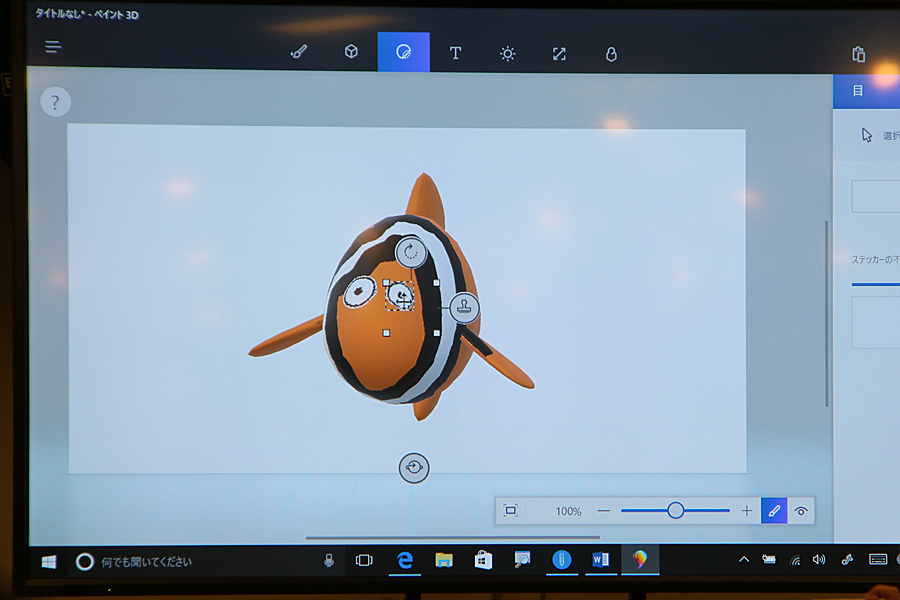This screenshot has height=600, width=900.
Task: Open the magnifier app on the taskbar
Action: tap(522, 559)
